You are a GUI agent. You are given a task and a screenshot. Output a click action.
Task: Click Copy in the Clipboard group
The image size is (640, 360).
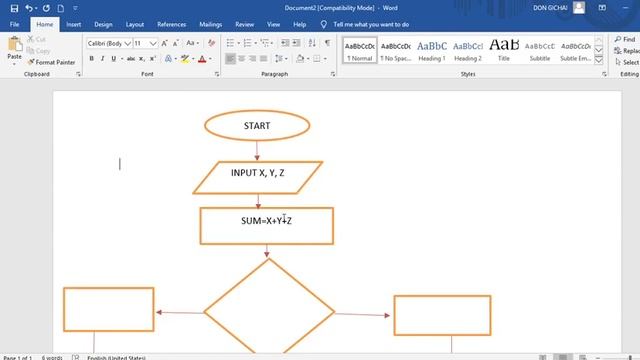(x=38, y=51)
